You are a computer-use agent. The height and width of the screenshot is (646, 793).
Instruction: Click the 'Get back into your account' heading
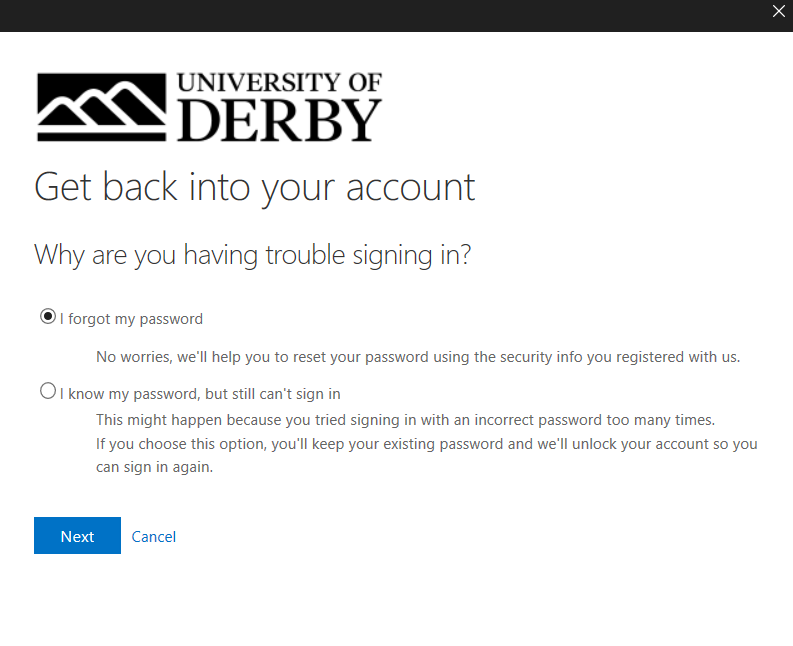point(254,188)
